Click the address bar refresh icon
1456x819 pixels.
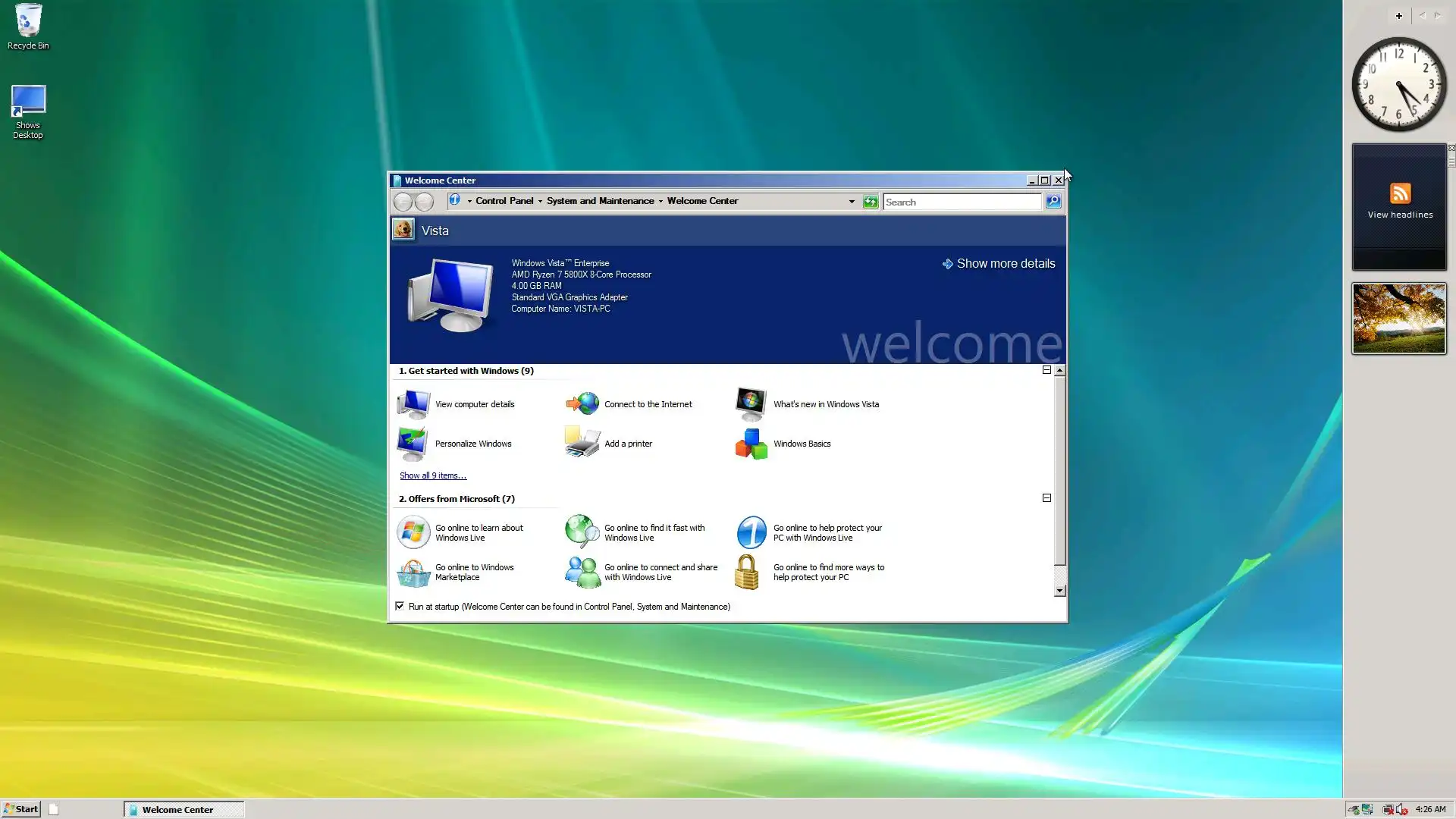tap(871, 202)
